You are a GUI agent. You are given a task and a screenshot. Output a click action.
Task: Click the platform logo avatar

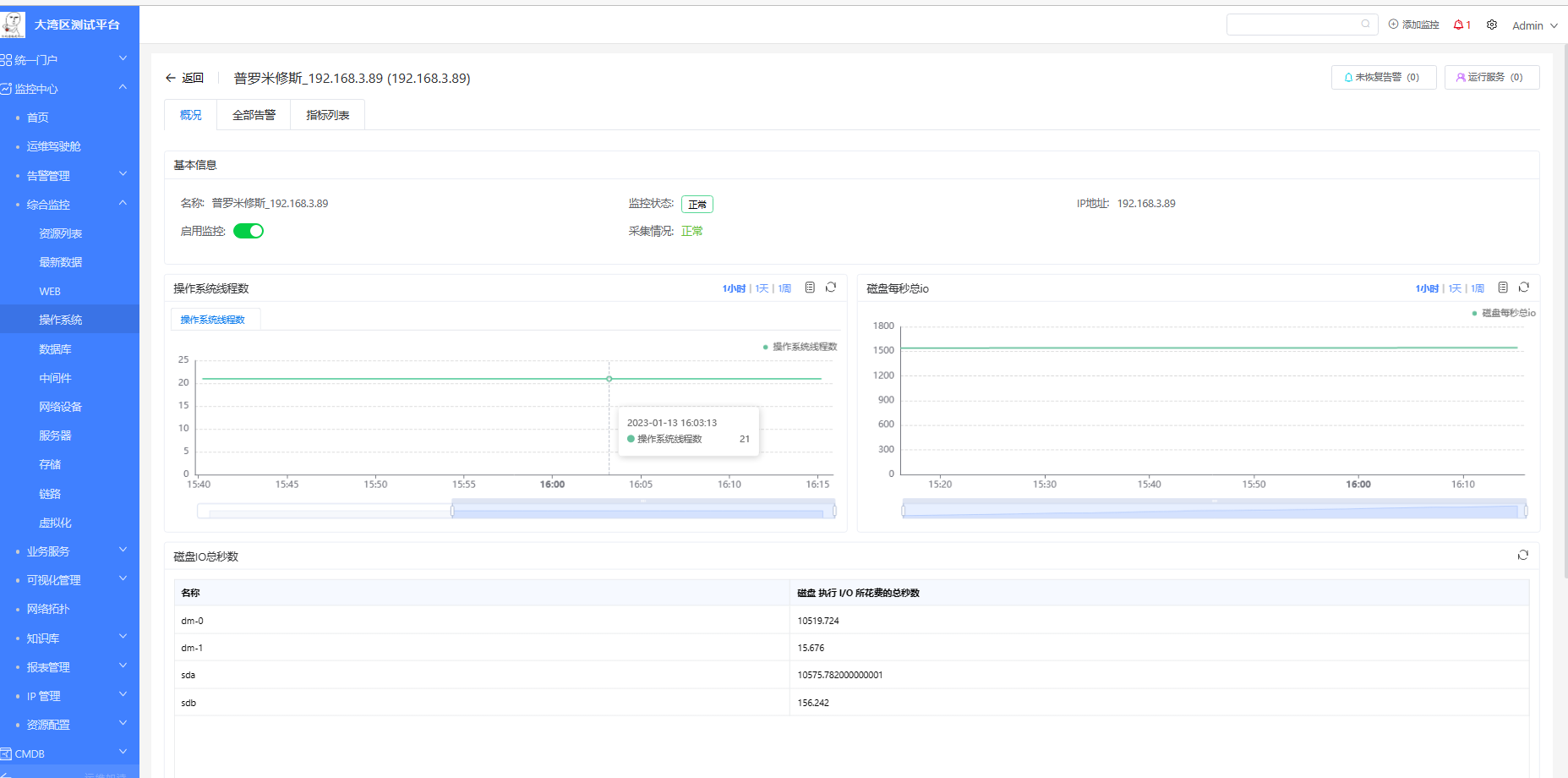pos(14,25)
